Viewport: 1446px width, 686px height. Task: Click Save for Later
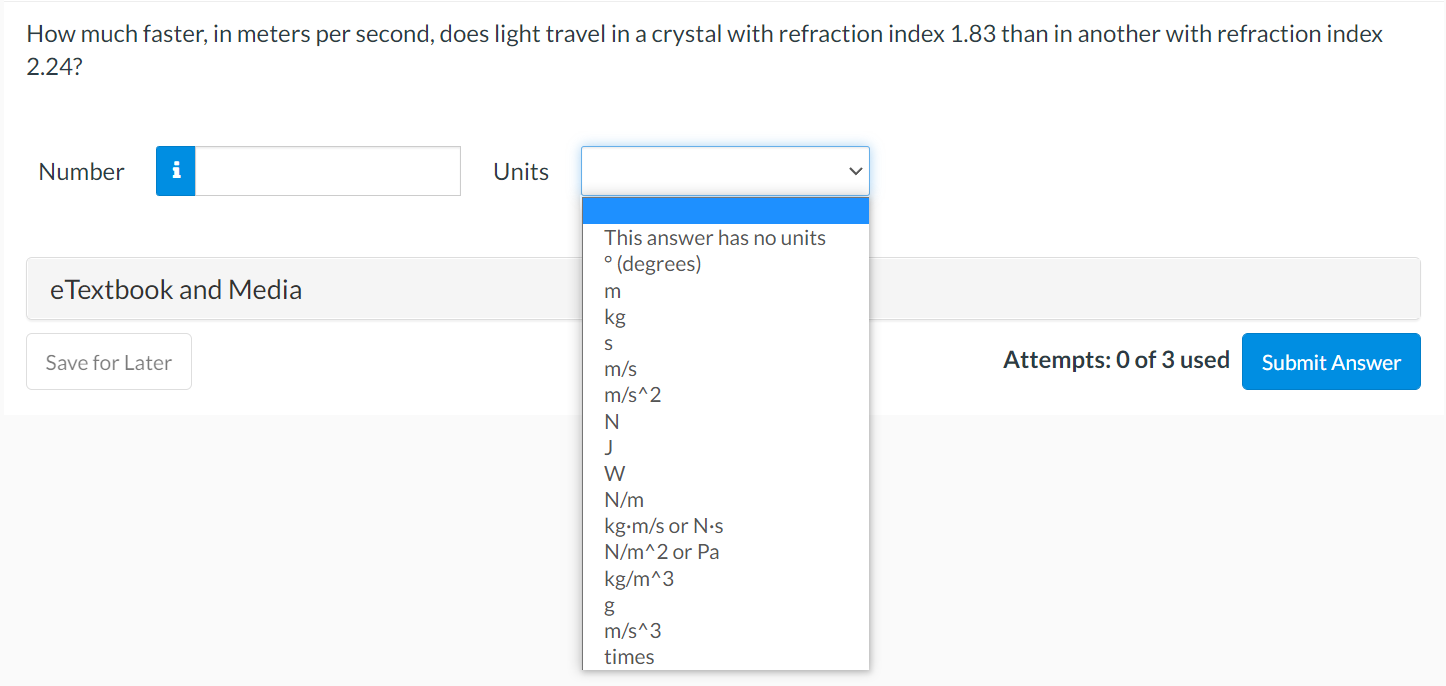[108, 361]
